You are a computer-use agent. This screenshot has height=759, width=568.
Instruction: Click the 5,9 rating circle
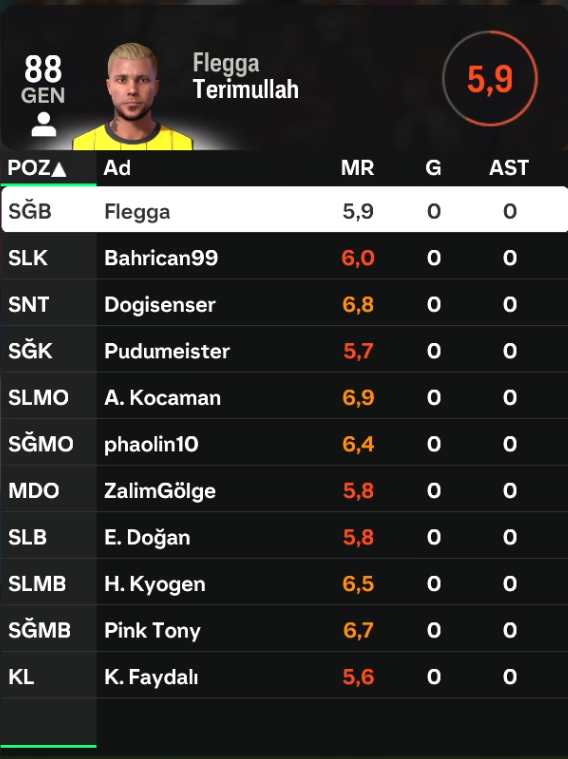pyautogui.click(x=490, y=78)
